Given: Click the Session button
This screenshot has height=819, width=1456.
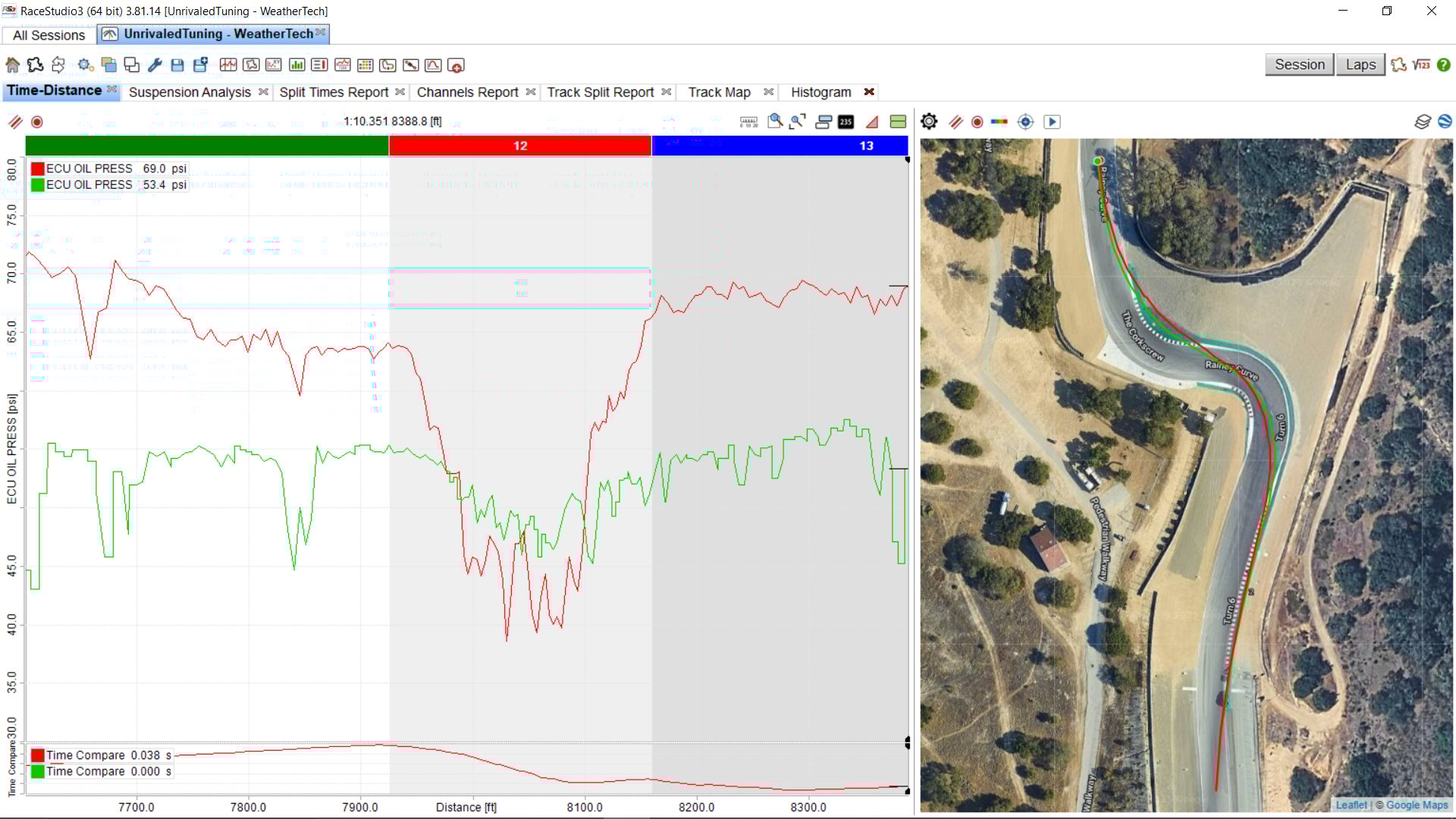Looking at the screenshot, I should [x=1299, y=64].
